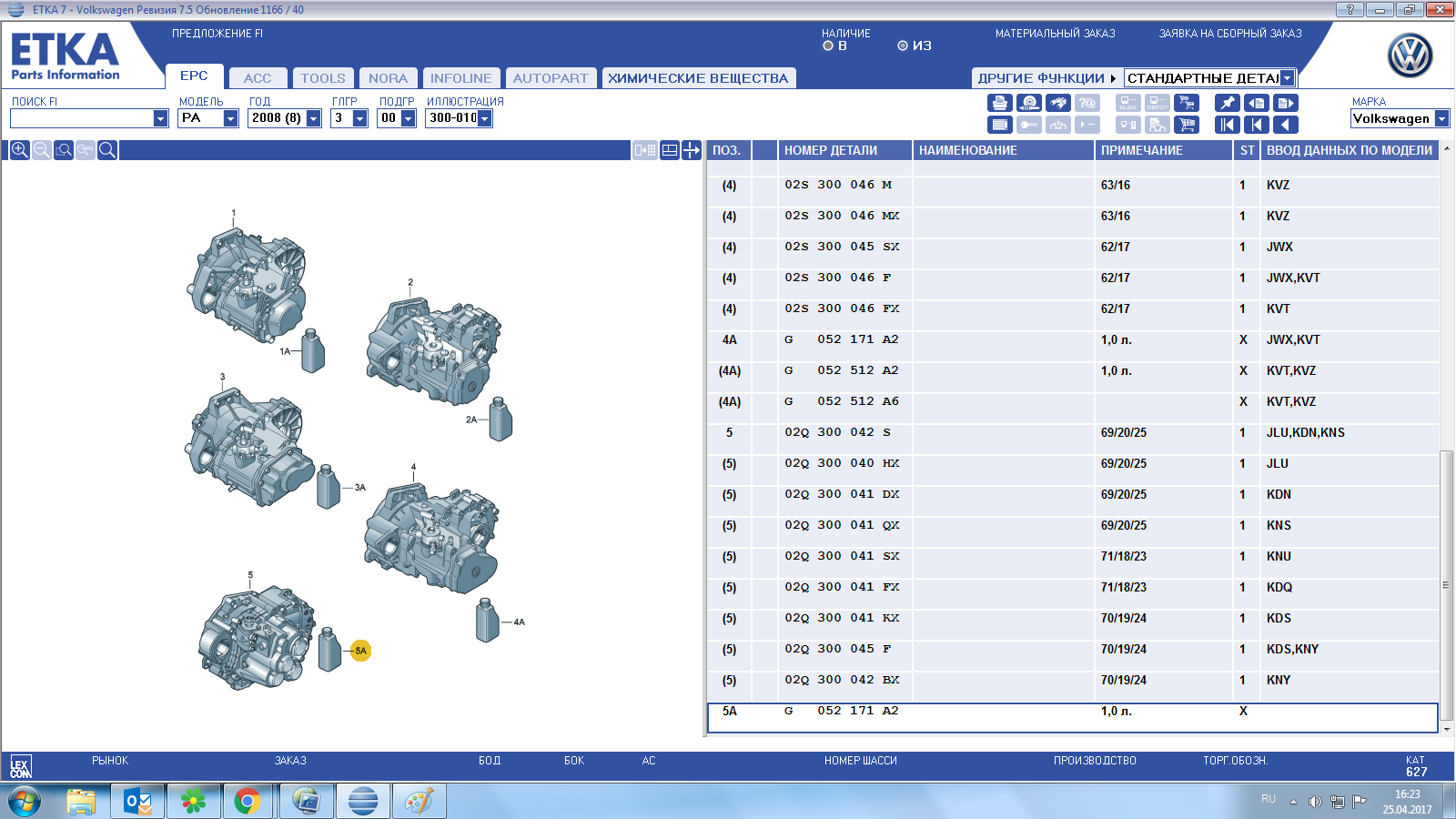1456x819 pixels.
Task: Click the double-bar jump-to-first icon
Action: click(1228, 125)
